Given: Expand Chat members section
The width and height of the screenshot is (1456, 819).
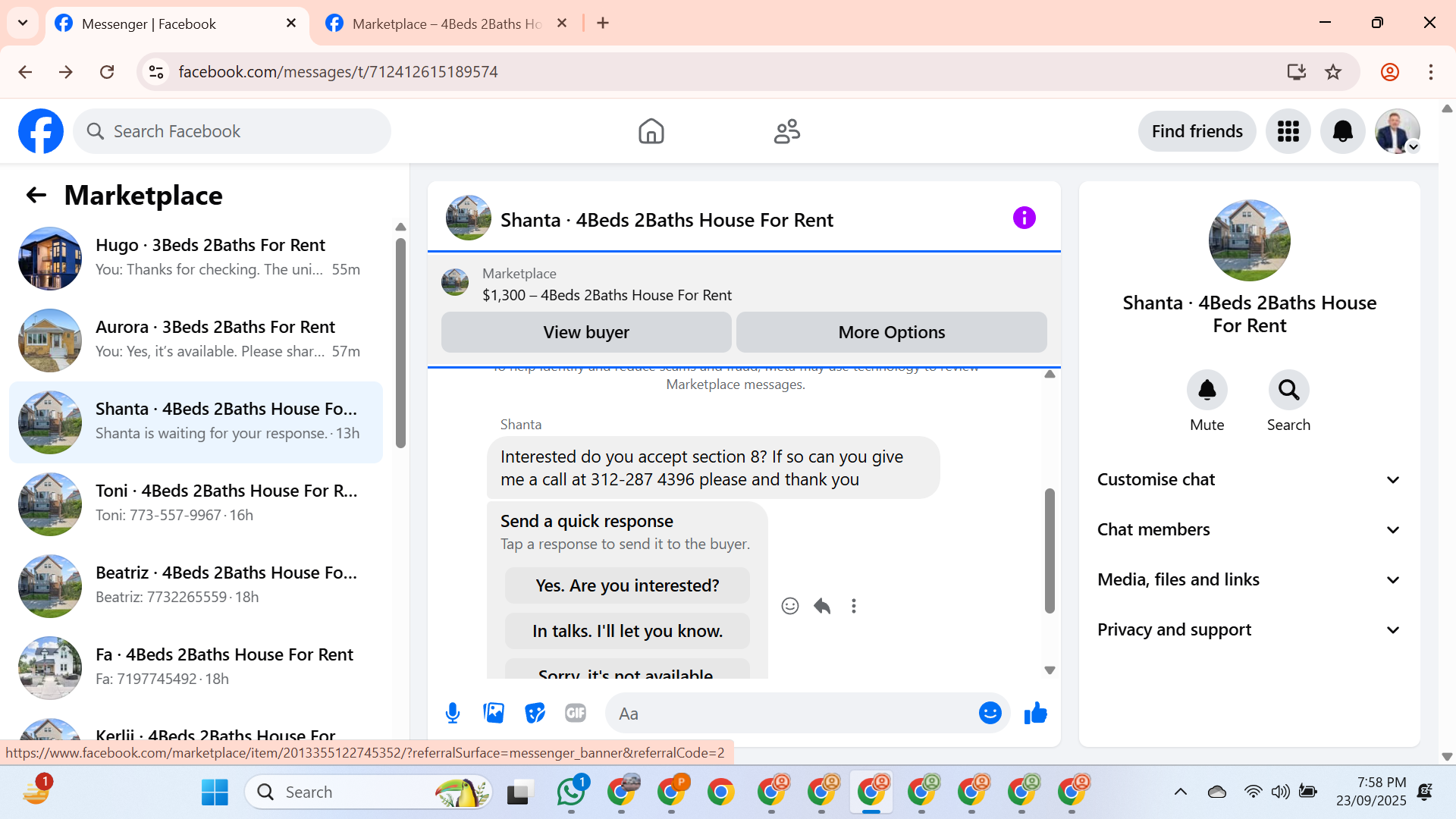Looking at the screenshot, I should [1249, 529].
